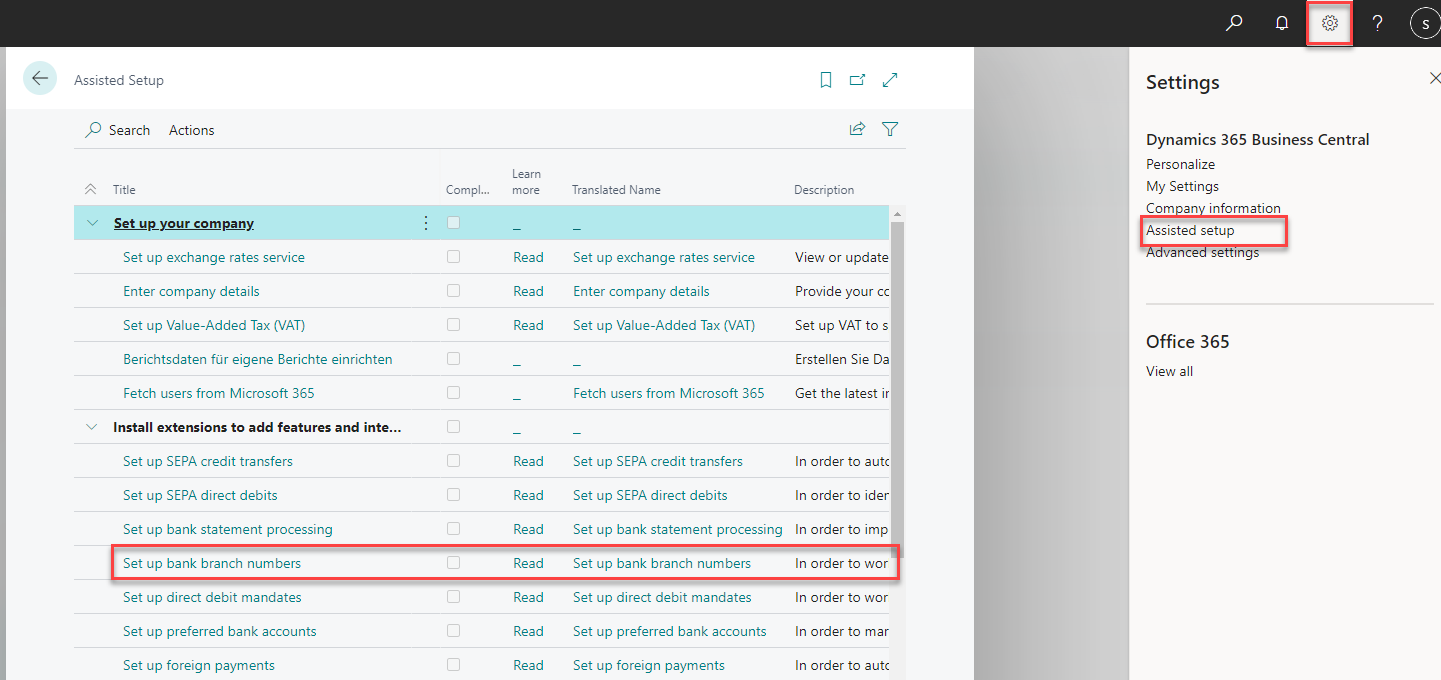The image size is (1441, 680).
Task: Collapse Install extensions to add features group
Action: [x=93, y=427]
